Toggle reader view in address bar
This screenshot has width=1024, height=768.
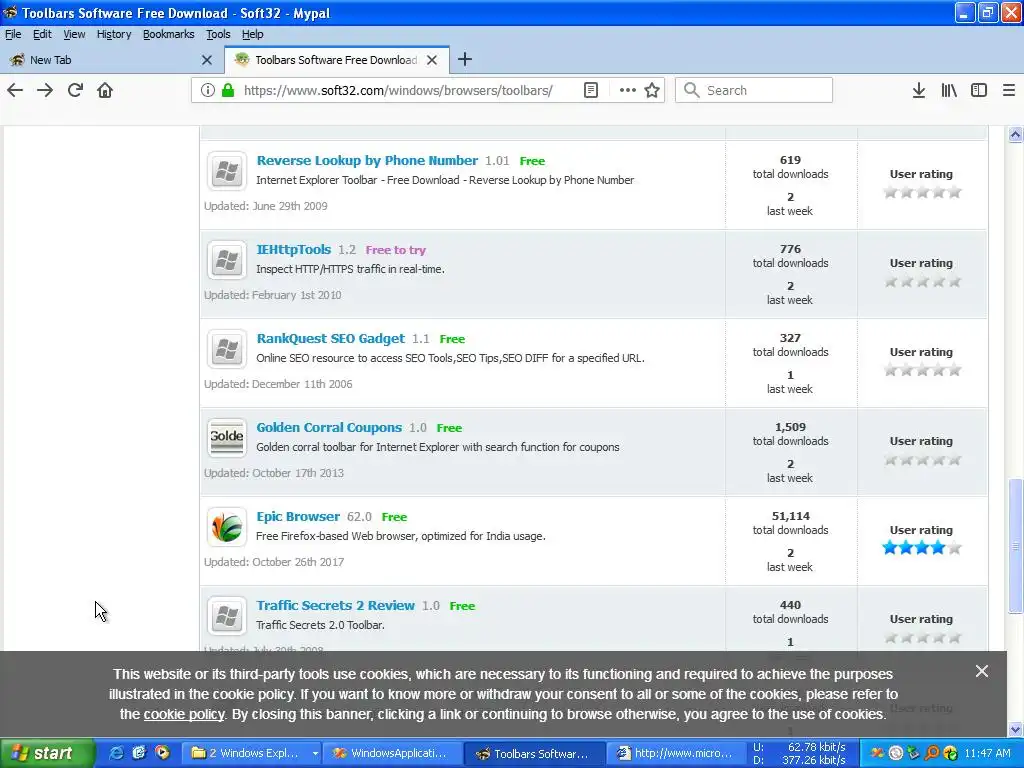point(590,90)
